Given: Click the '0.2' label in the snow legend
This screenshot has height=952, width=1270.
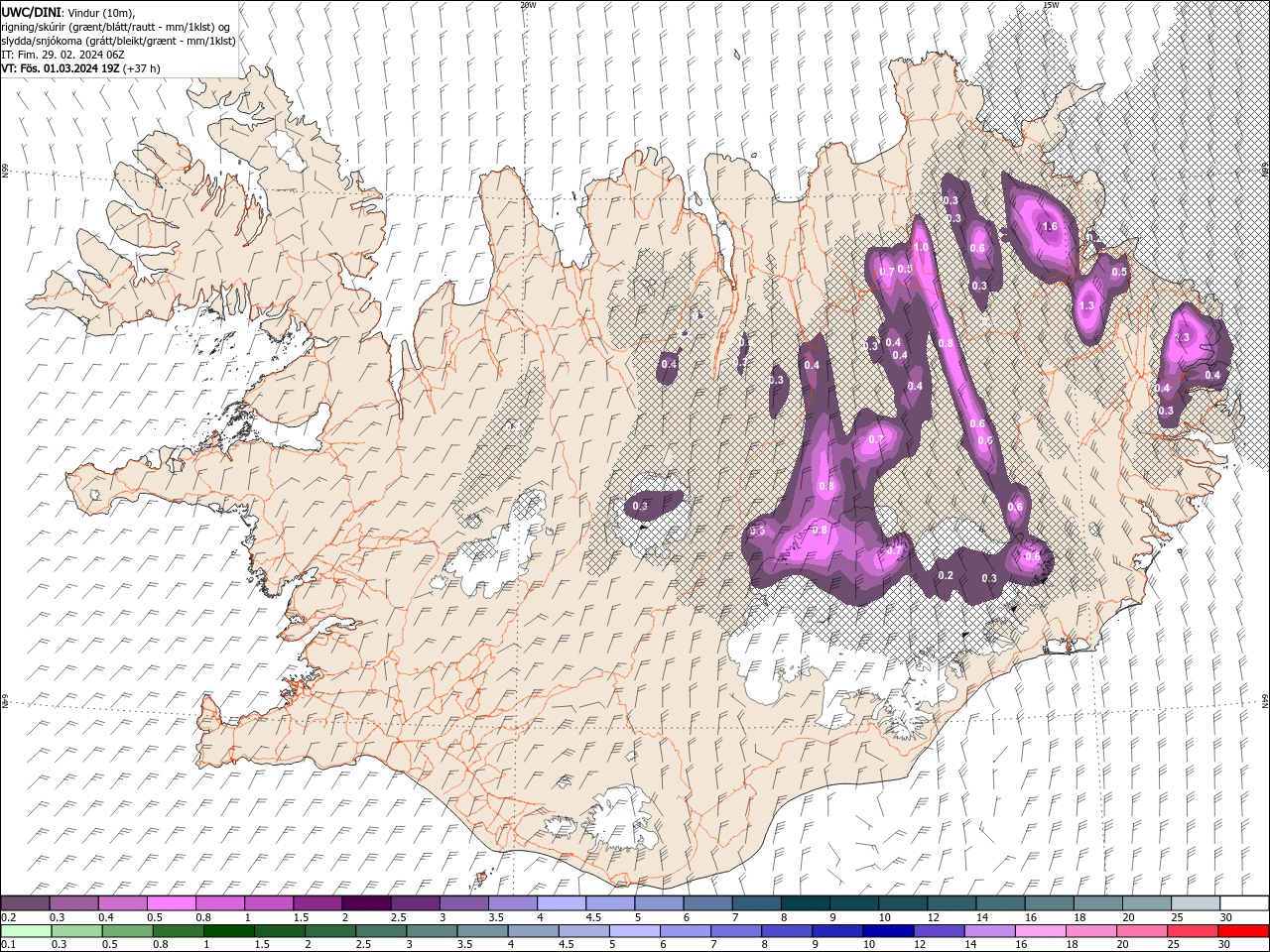Looking at the screenshot, I should coord(8,917).
